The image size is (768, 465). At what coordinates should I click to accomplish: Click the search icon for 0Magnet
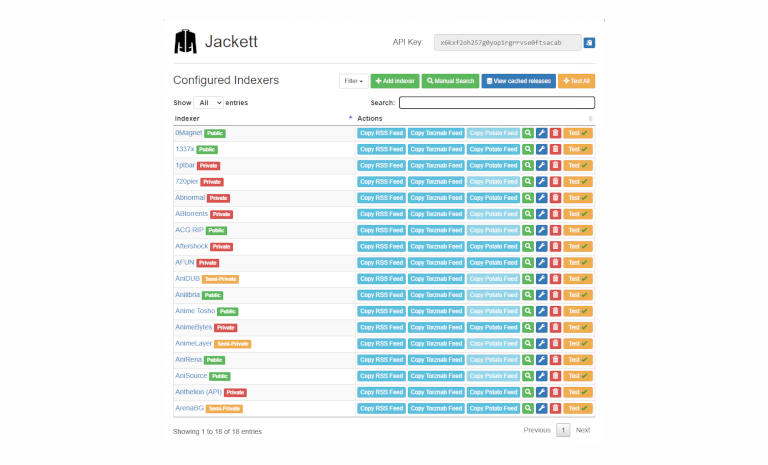click(527, 133)
